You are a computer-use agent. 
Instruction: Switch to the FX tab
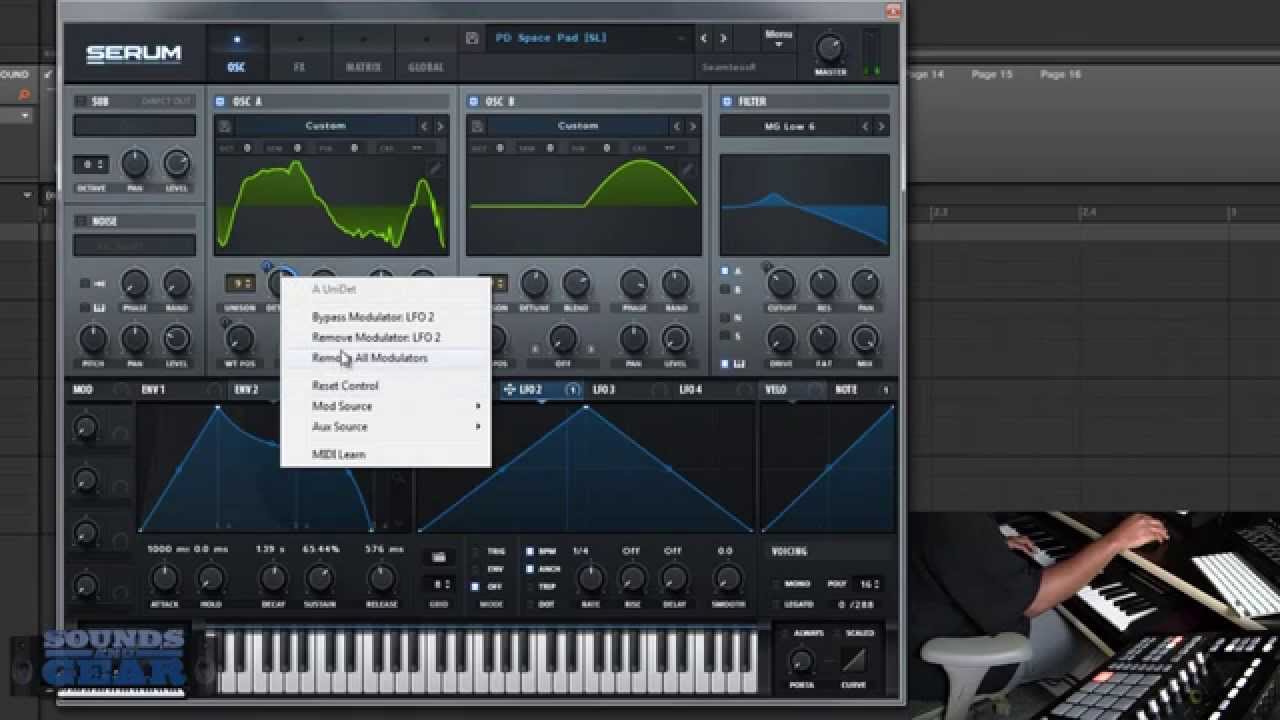pos(299,53)
